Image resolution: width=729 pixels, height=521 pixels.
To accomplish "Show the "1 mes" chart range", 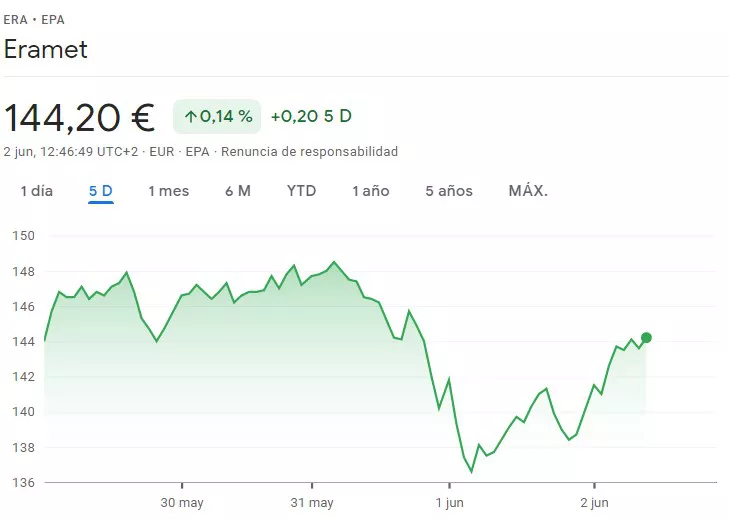I will (168, 191).
